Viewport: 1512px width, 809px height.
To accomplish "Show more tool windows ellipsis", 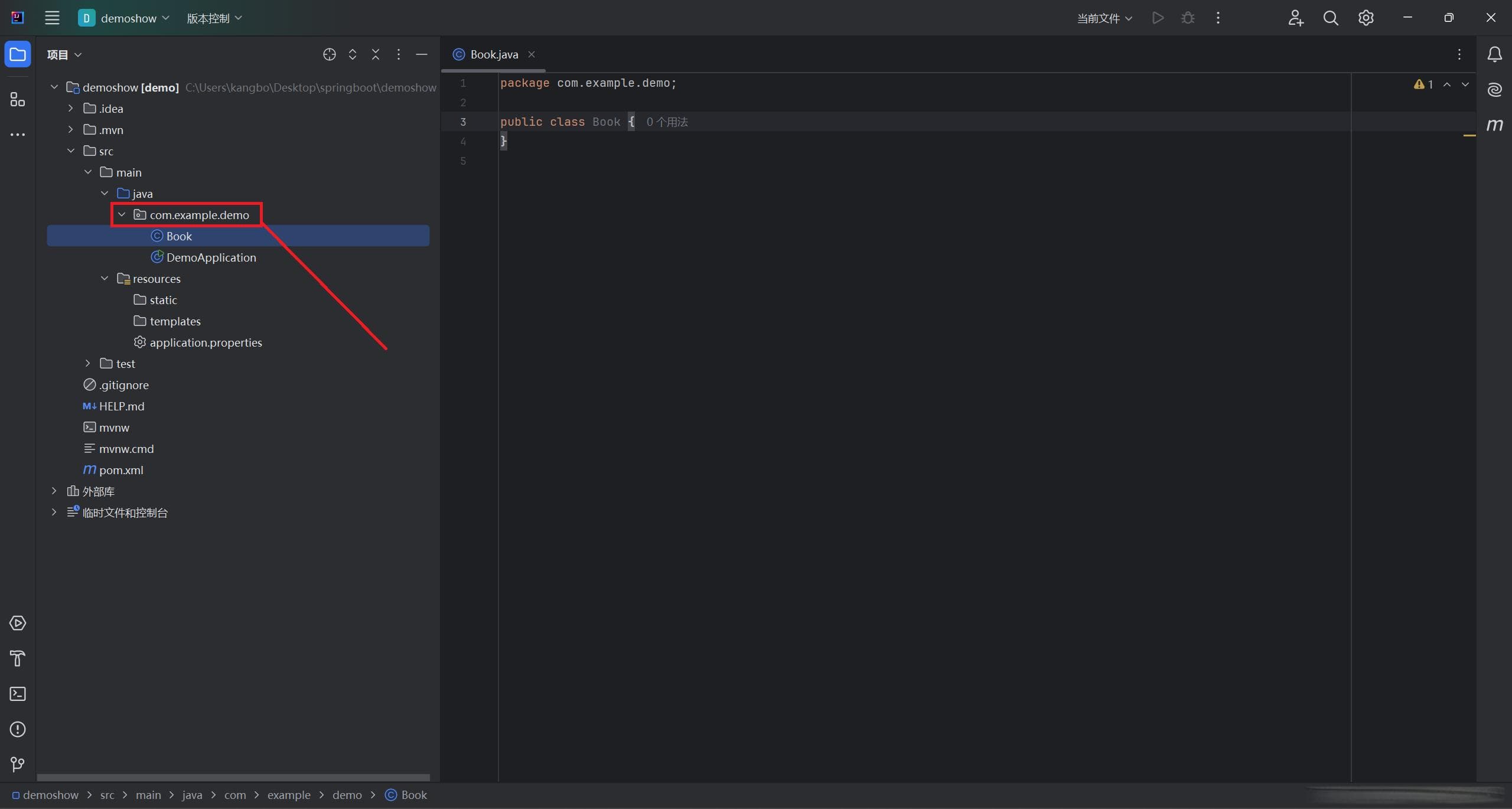I will [x=18, y=135].
